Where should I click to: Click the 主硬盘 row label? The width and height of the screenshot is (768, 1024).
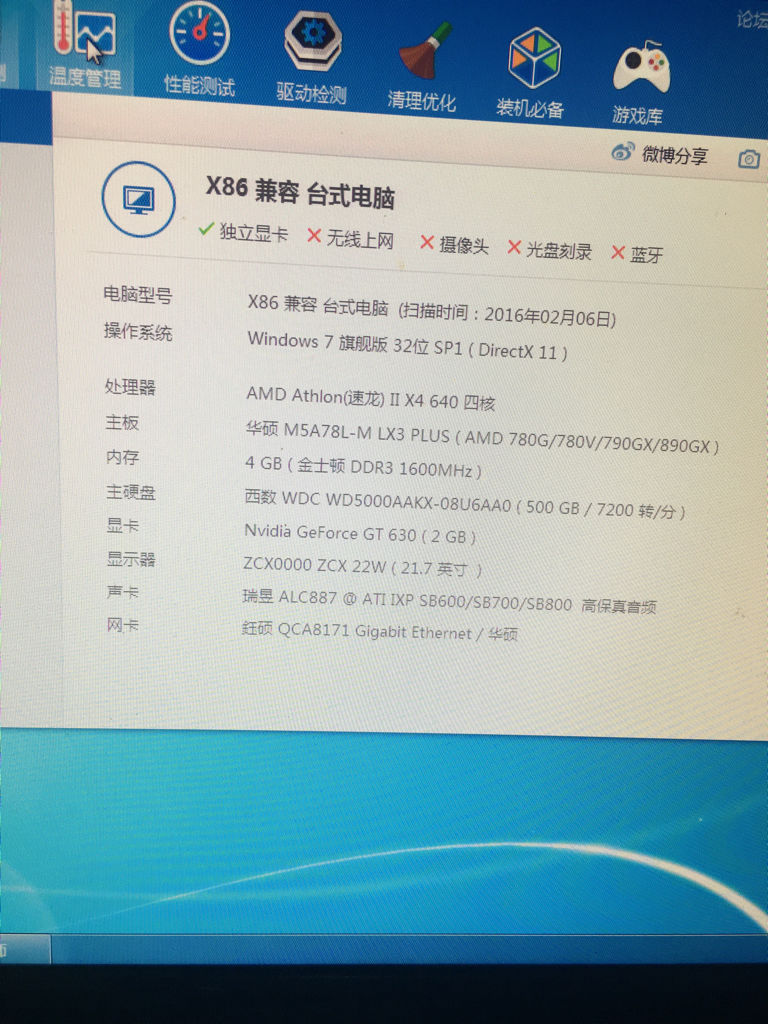[x=131, y=491]
